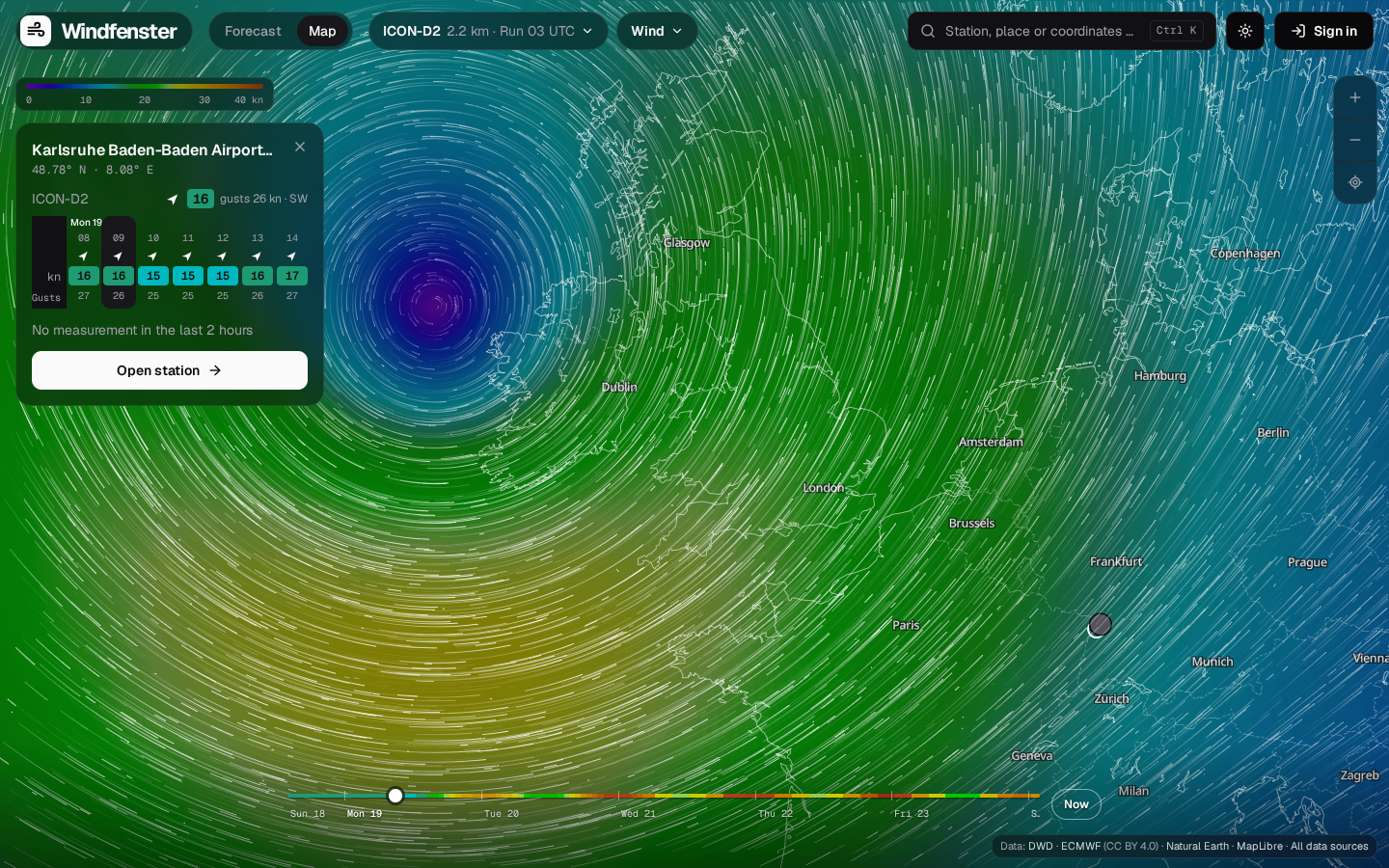Click the Open station button
The height and width of the screenshot is (868, 1389).
click(170, 370)
